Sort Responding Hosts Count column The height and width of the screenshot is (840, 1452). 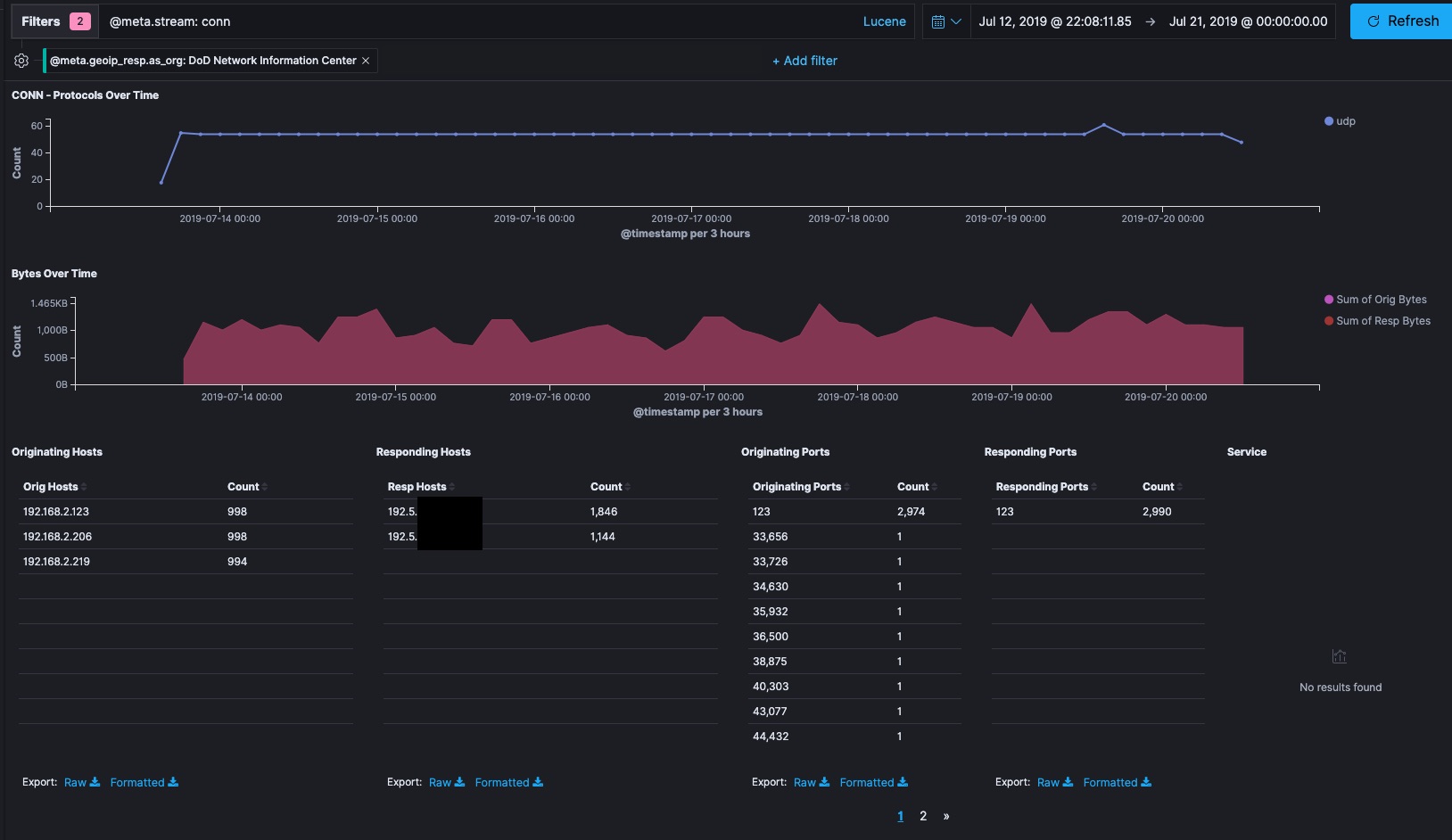(x=610, y=487)
